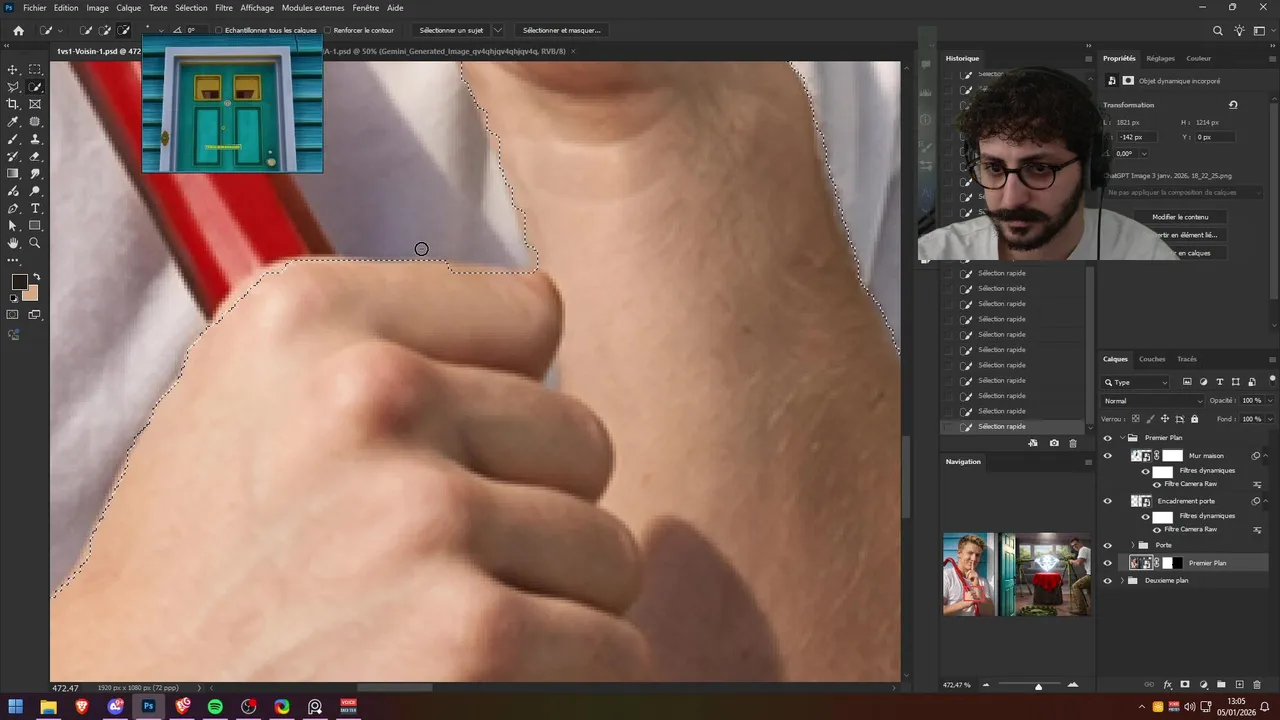The height and width of the screenshot is (720, 1280).
Task: Add layer mask in Layers panel
Action: click(1185, 685)
